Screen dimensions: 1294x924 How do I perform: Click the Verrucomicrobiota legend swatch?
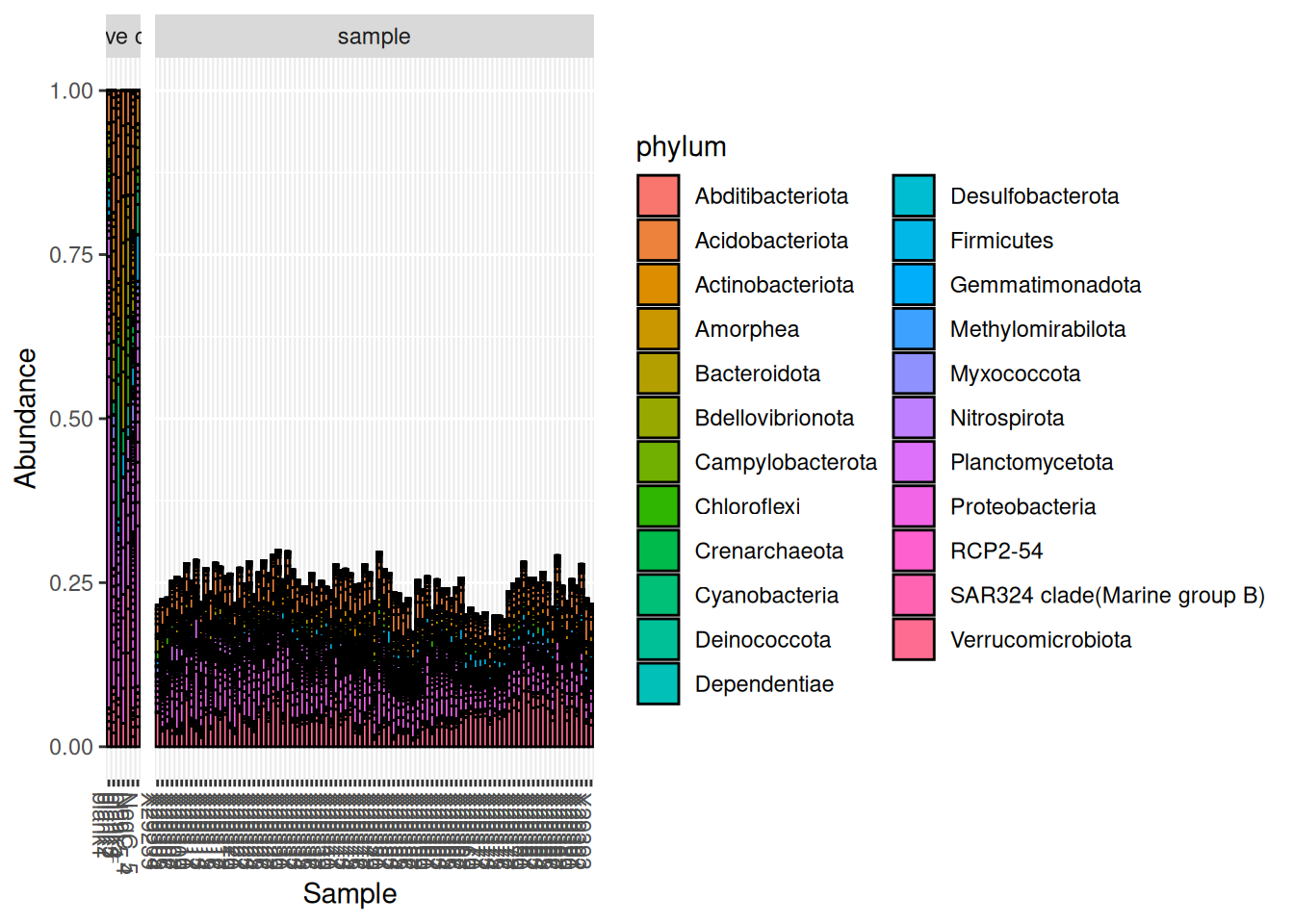913,639
